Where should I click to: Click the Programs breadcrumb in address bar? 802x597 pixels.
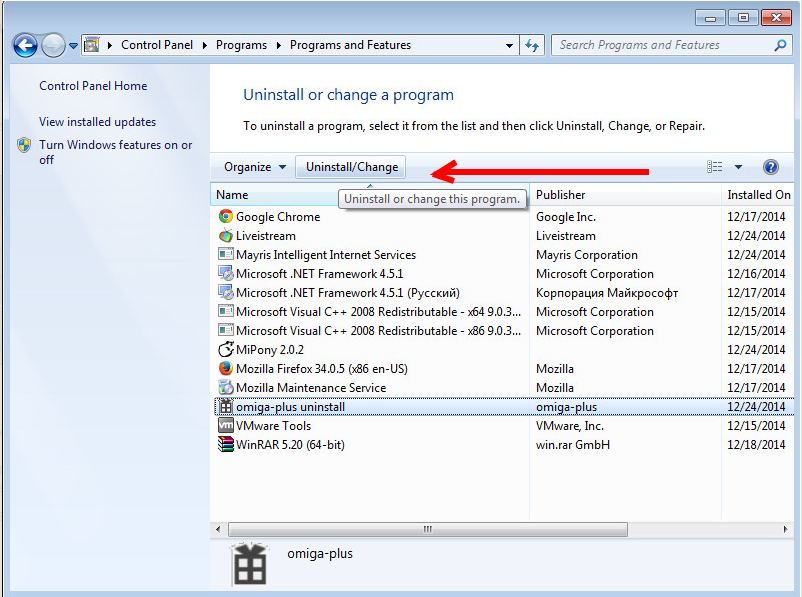coord(241,45)
